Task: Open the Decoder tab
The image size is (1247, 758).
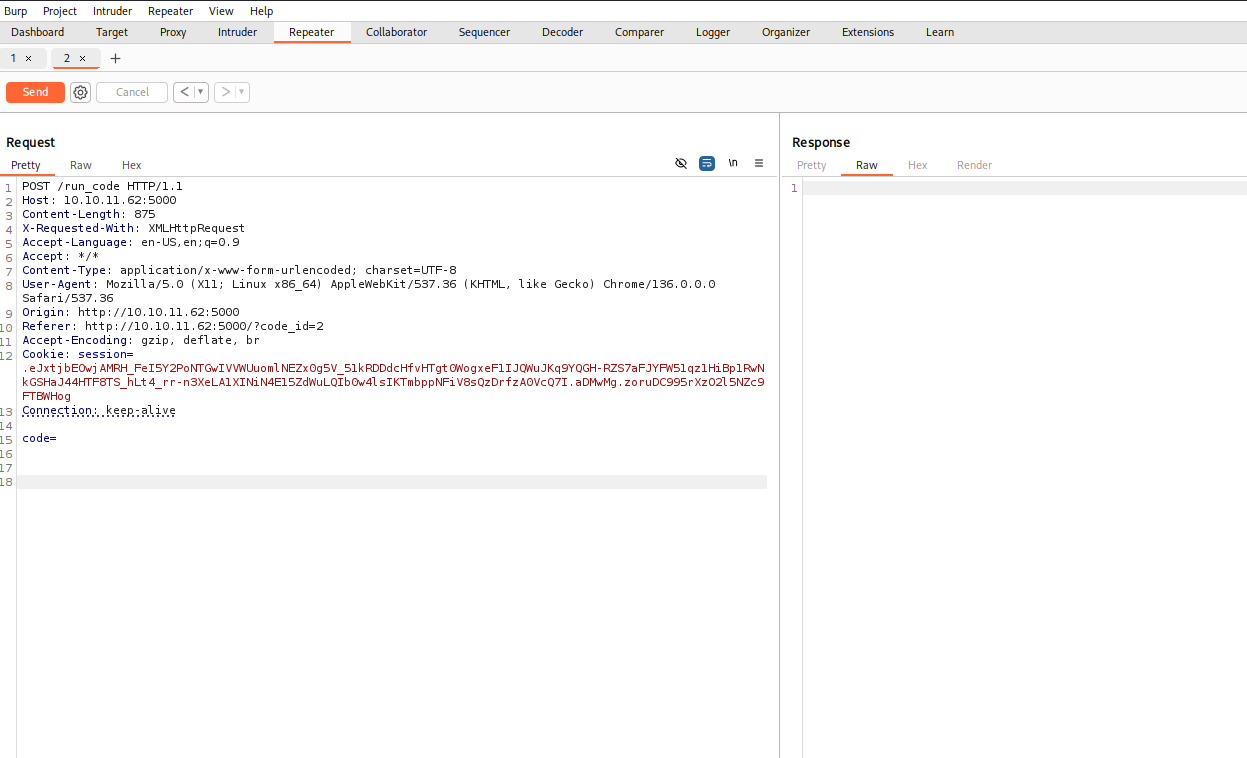Action: 562,32
